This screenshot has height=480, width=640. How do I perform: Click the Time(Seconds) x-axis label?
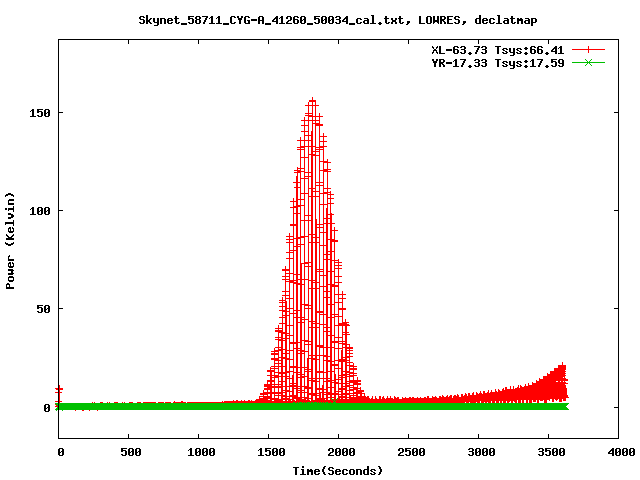click(338, 471)
